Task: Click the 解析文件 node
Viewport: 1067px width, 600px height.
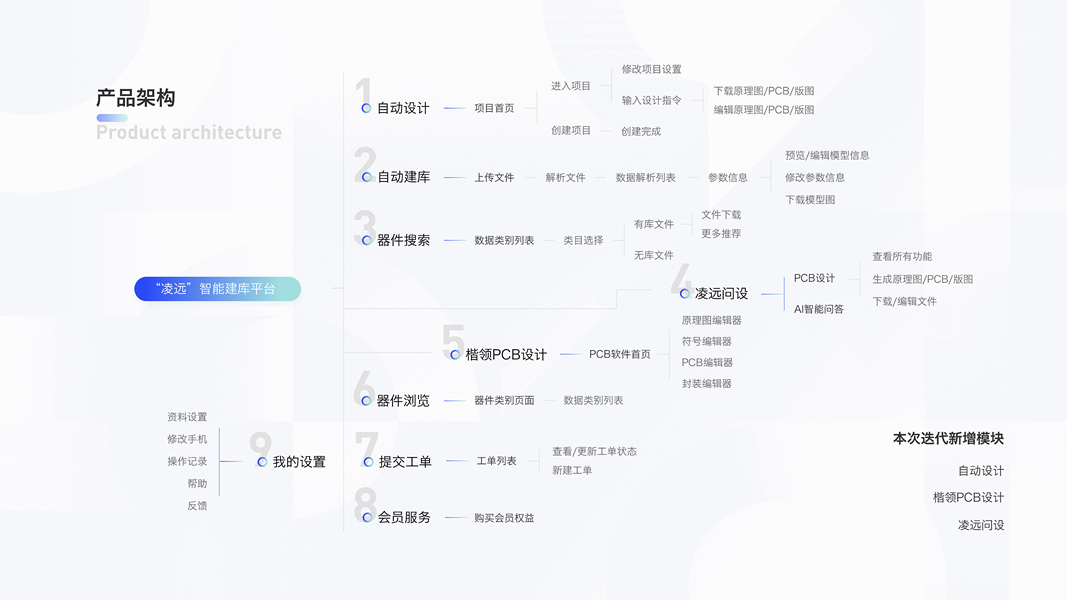Action: (565, 178)
